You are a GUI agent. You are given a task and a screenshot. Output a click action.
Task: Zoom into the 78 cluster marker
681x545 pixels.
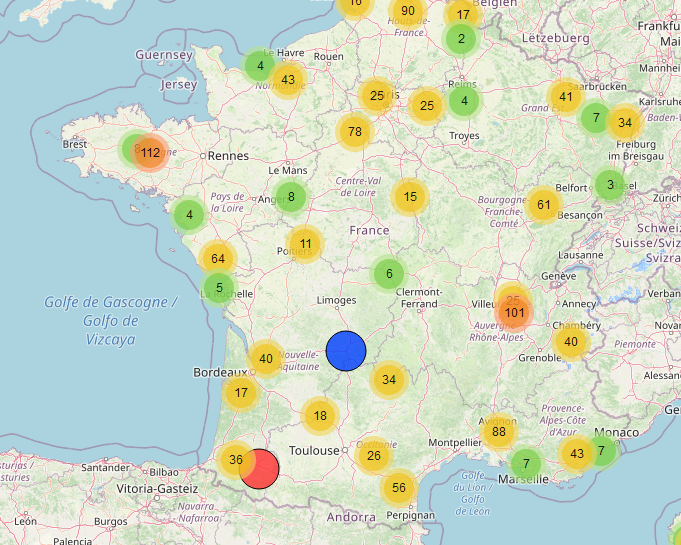[354, 131]
